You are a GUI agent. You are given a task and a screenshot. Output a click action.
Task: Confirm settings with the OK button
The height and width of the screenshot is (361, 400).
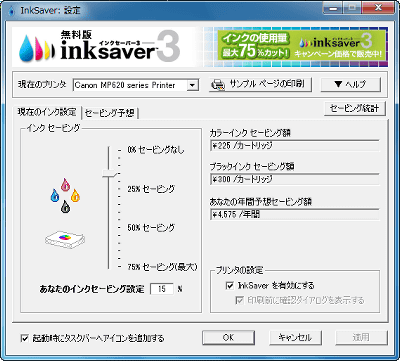(228, 337)
